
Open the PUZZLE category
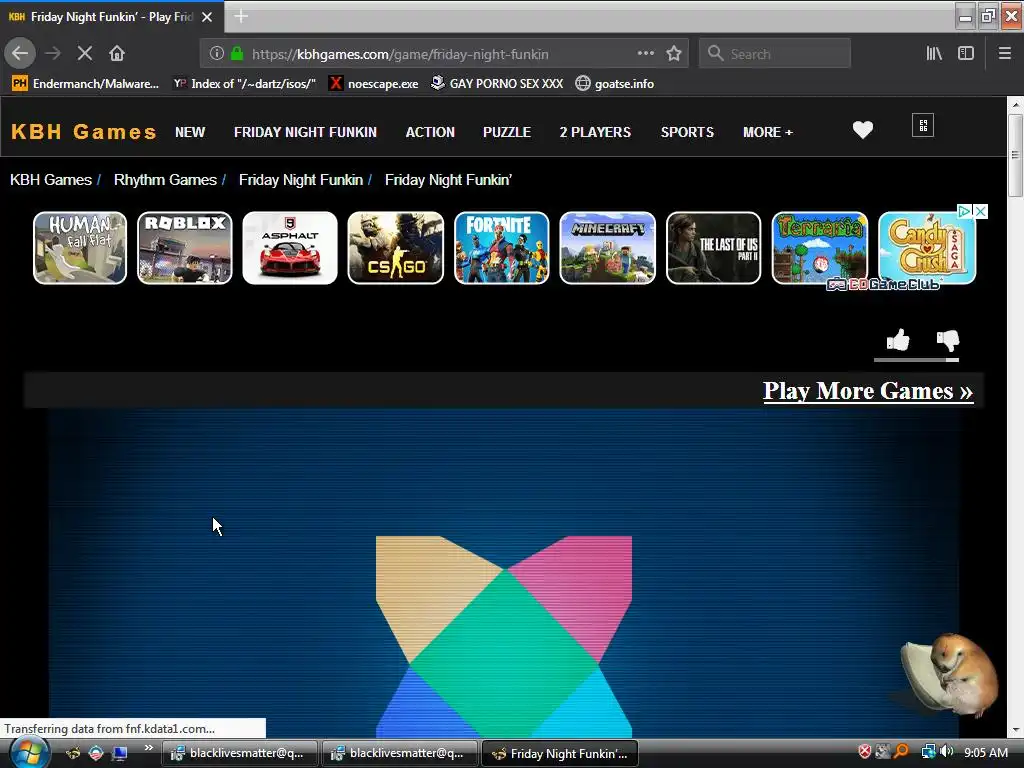507,132
